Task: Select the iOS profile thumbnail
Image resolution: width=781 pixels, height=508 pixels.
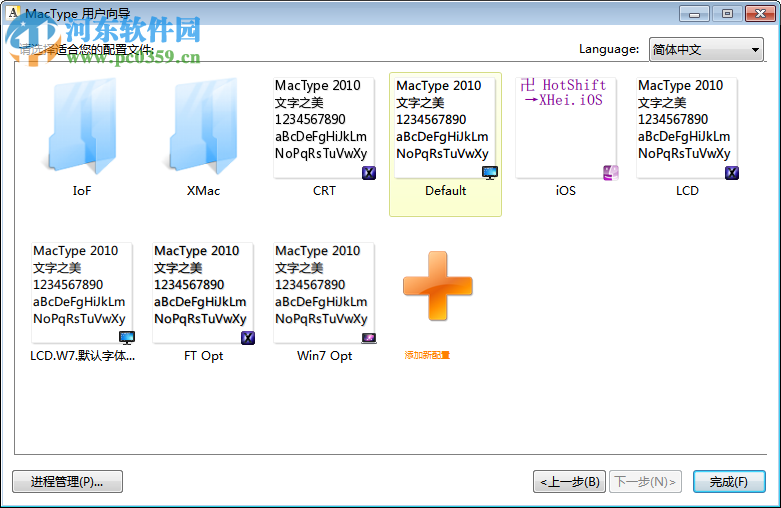Action: (566, 127)
